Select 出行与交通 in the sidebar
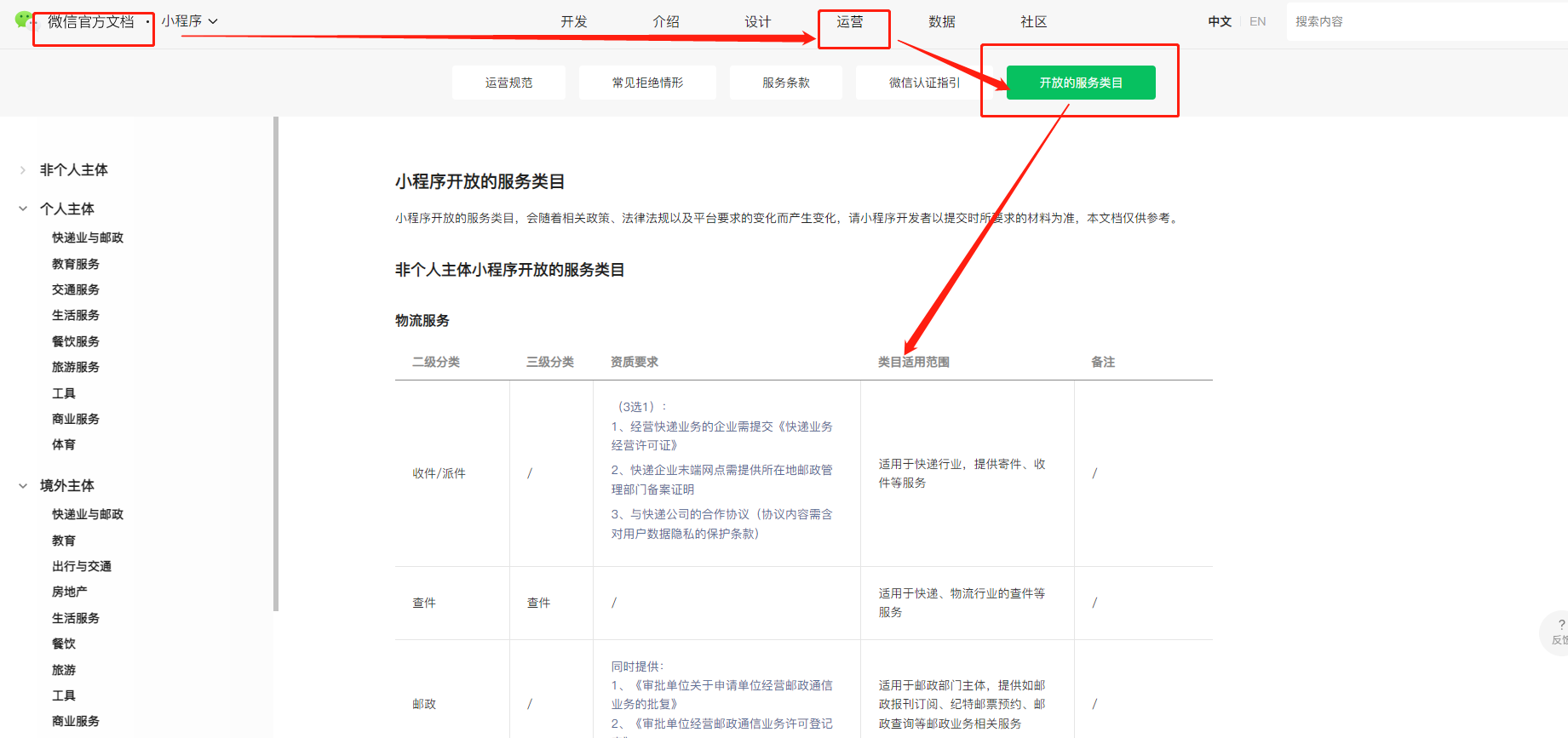1568x738 pixels. 82,566
